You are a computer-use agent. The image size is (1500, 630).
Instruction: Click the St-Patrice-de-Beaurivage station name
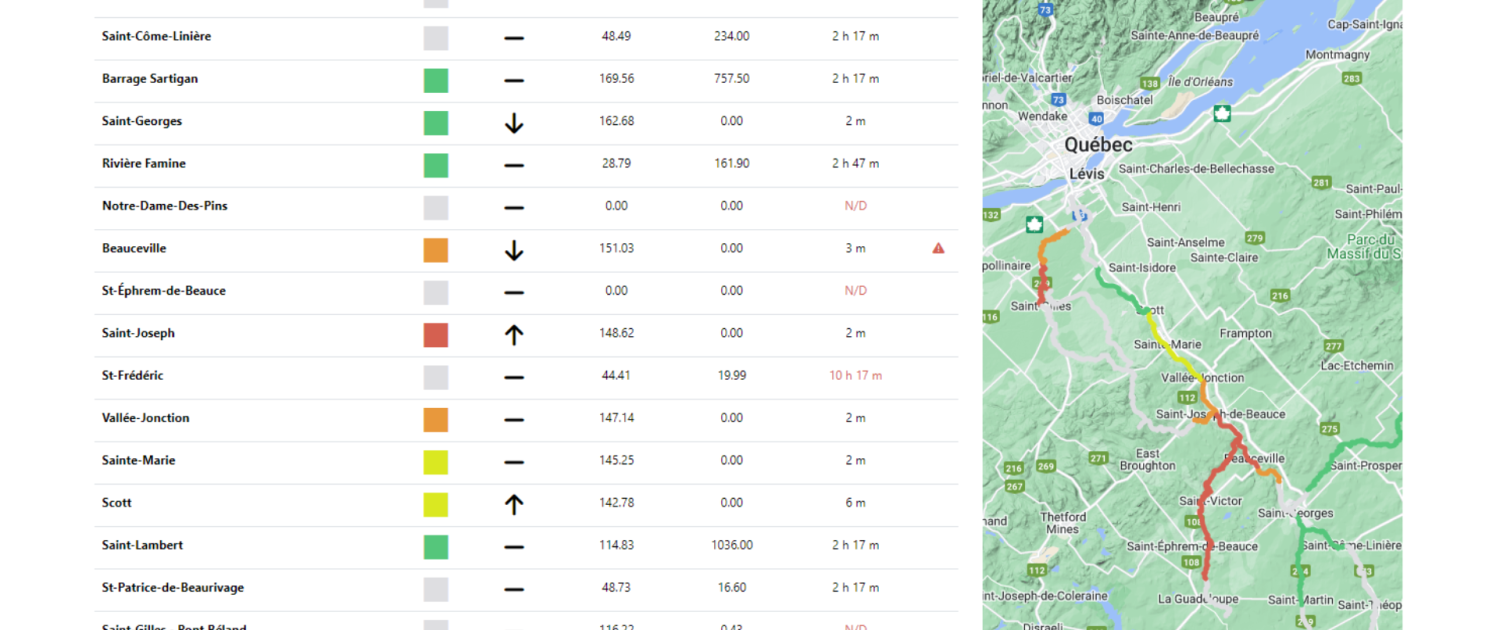coord(172,588)
